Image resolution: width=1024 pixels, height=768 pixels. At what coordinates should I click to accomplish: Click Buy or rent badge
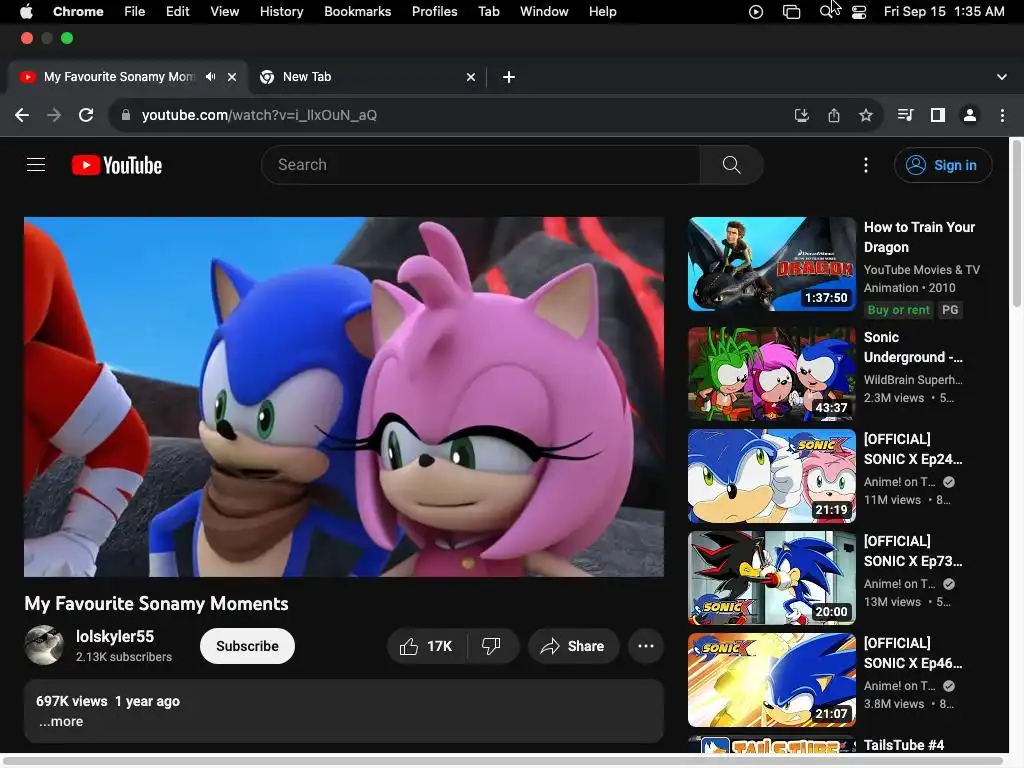(x=898, y=310)
